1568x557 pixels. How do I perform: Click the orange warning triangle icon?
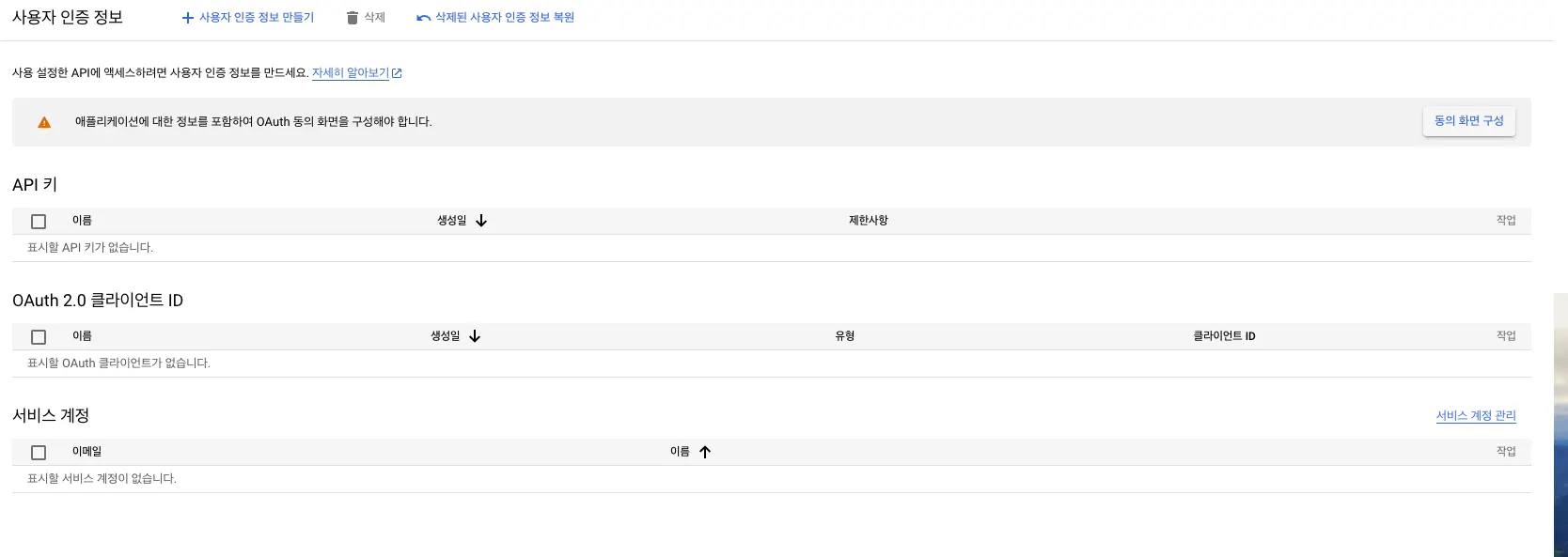coord(44,122)
